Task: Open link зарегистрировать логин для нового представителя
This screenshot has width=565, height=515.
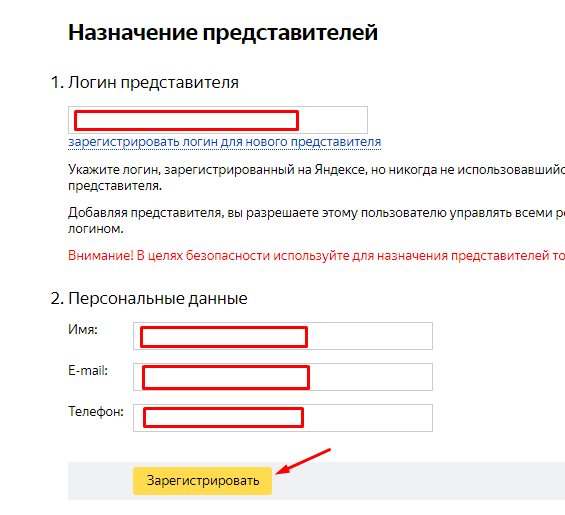Action: tap(224, 142)
